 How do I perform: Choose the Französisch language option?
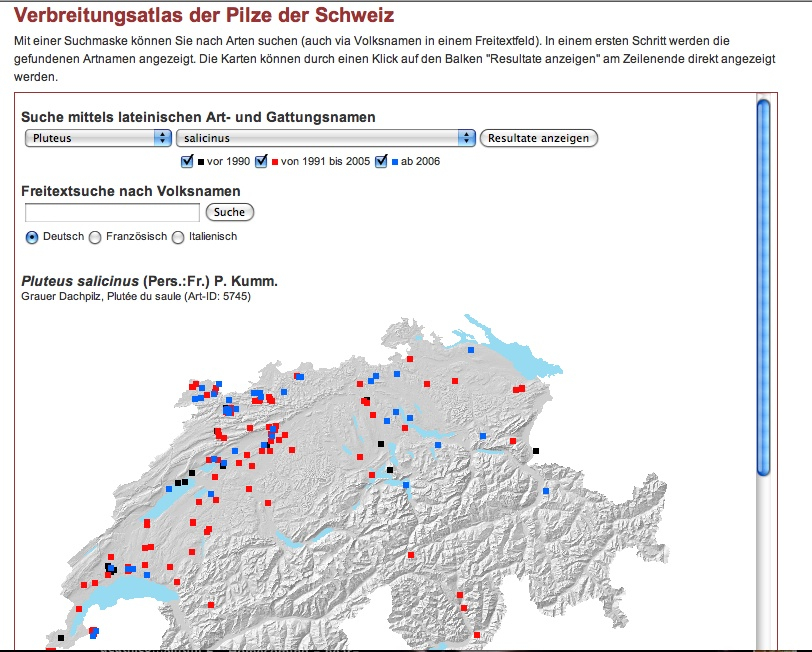(95, 237)
